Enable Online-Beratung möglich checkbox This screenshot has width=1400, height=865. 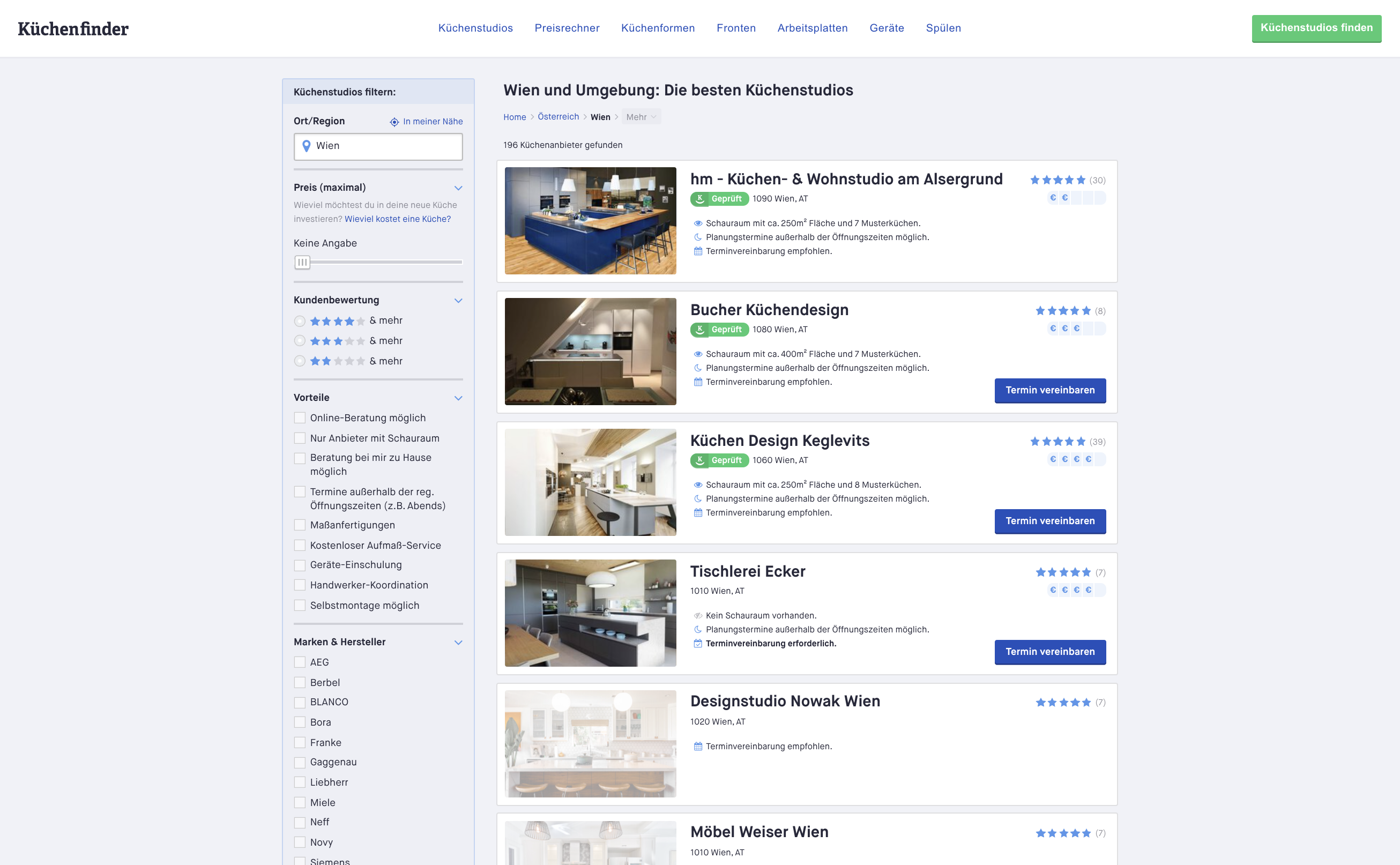click(x=299, y=417)
